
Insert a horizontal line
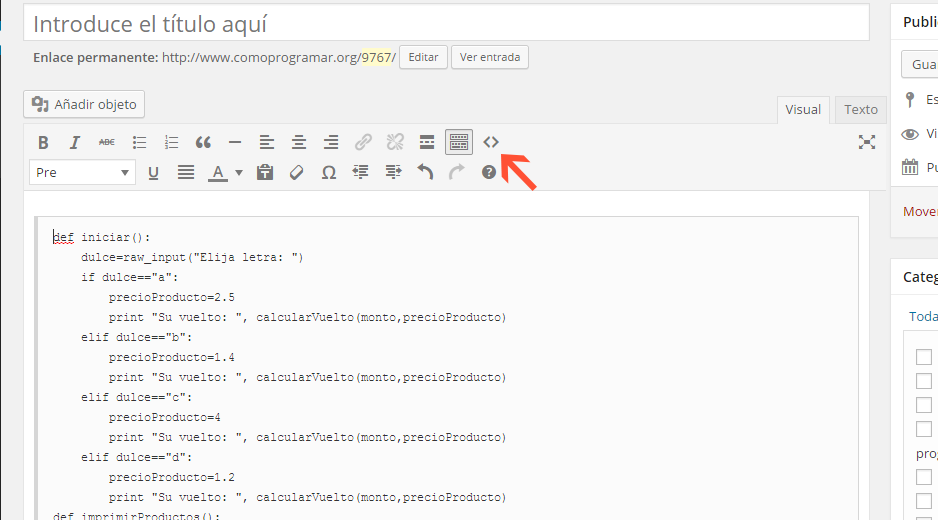click(x=234, y=142)
